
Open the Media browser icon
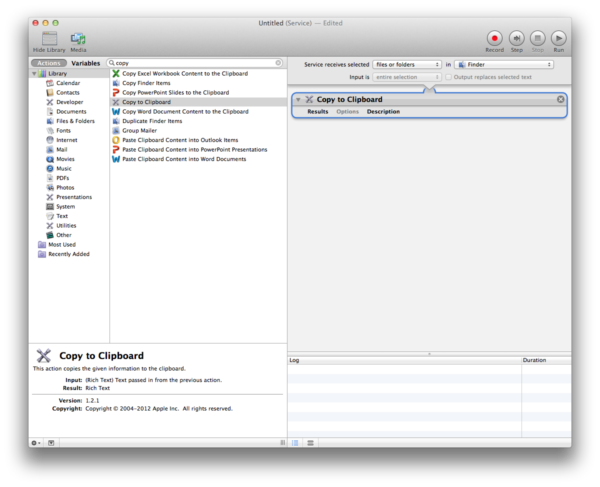78,39
